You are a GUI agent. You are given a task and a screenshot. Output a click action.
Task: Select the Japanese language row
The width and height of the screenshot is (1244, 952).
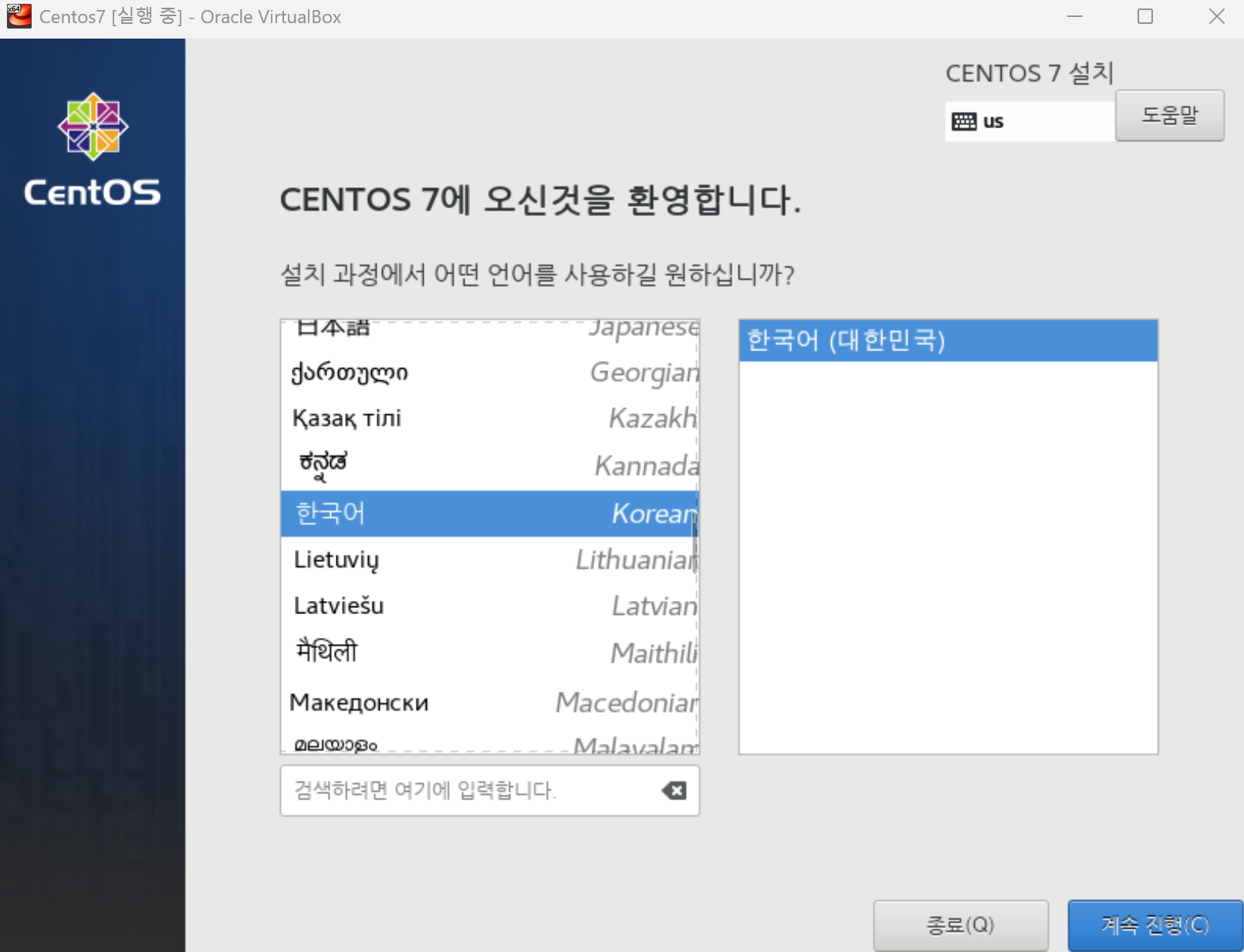click(x=489, y=330)
